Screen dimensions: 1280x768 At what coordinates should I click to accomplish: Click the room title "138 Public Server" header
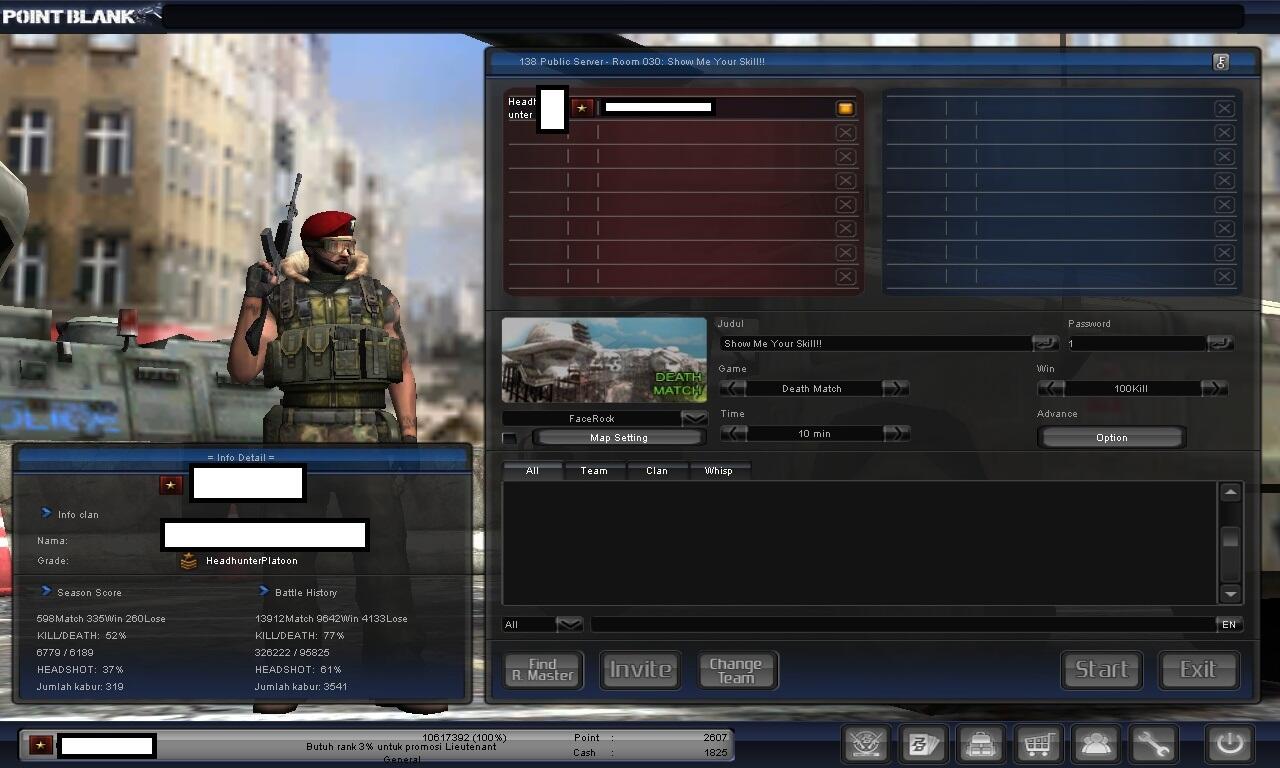(x=641, y=62)
